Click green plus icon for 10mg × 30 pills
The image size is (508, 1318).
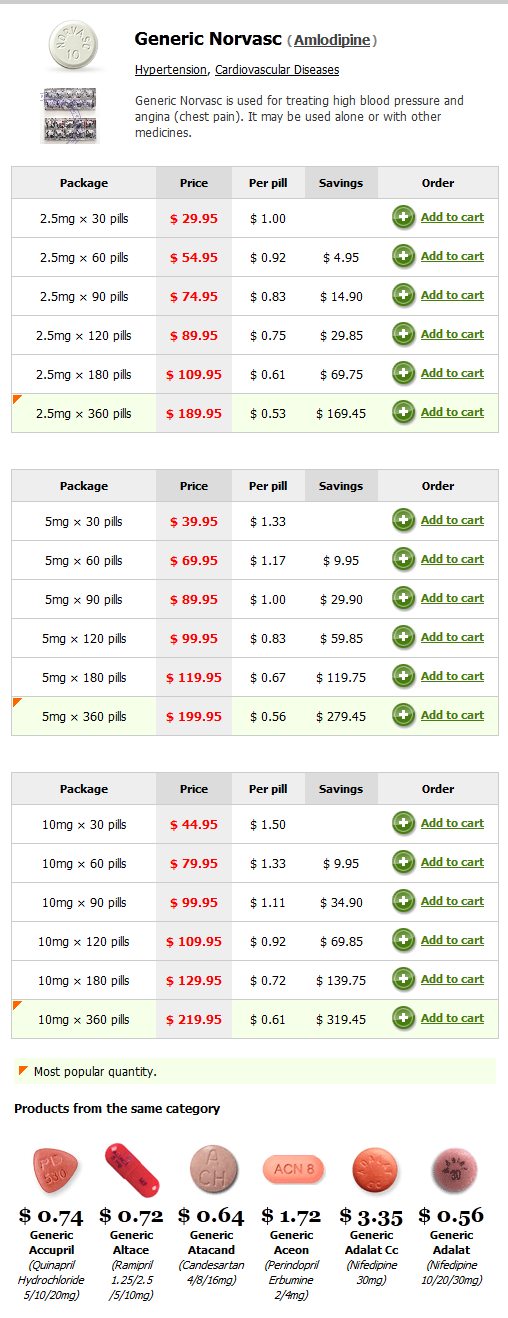pos(404,824)
